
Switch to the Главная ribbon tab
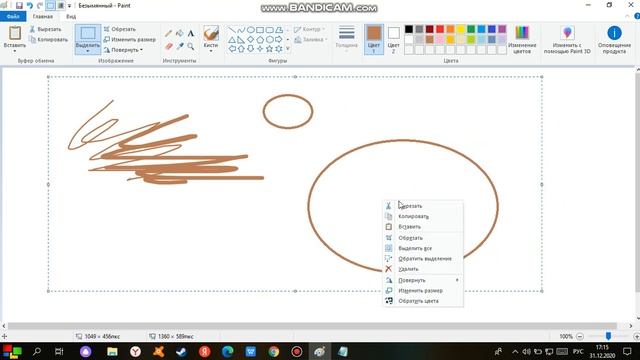point(42,16)
